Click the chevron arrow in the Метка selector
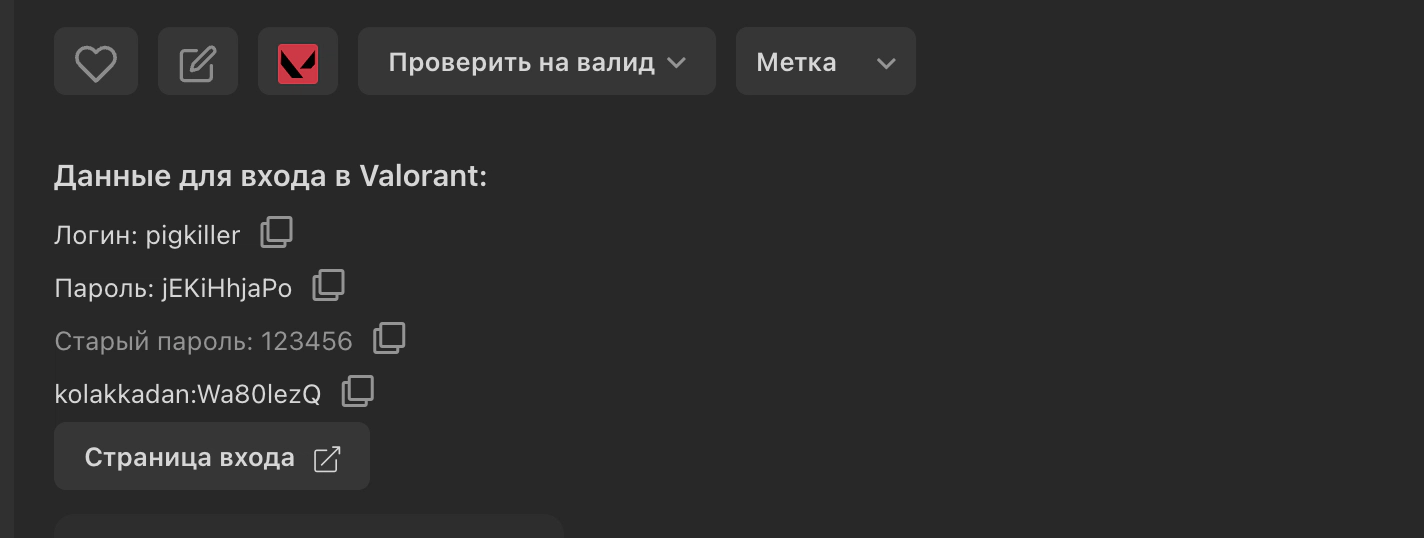 pyautogui.click(x=885, y=63)
